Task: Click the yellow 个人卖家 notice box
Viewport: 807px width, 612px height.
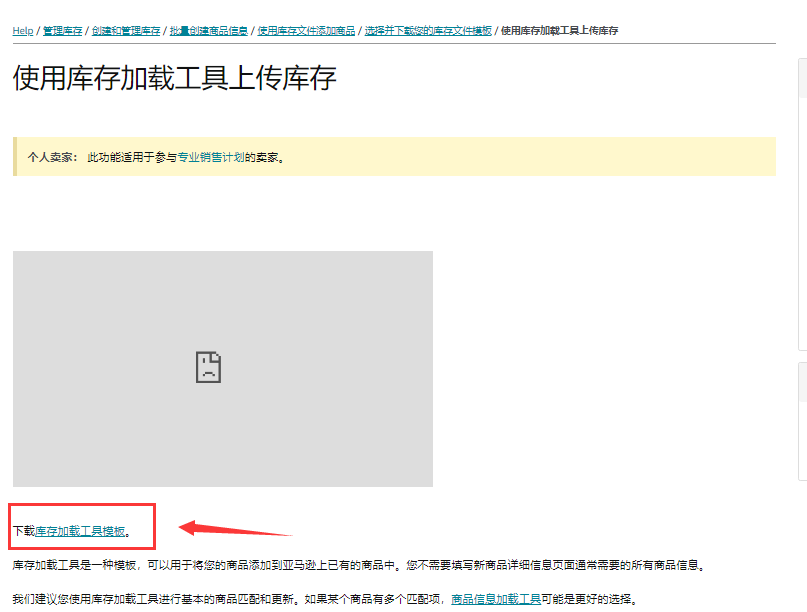Action: click(500, 157)
